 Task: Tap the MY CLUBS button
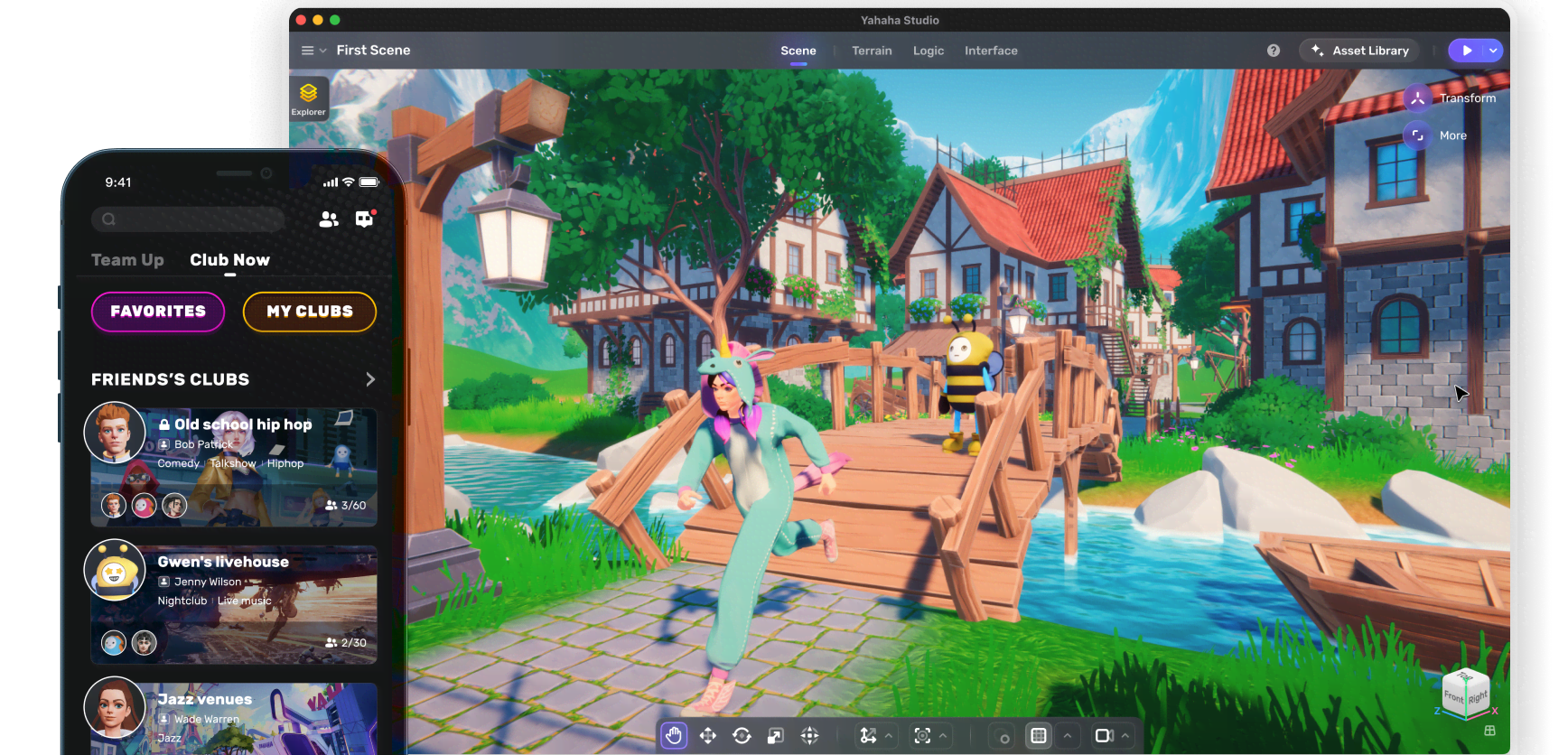pos(310,312)
